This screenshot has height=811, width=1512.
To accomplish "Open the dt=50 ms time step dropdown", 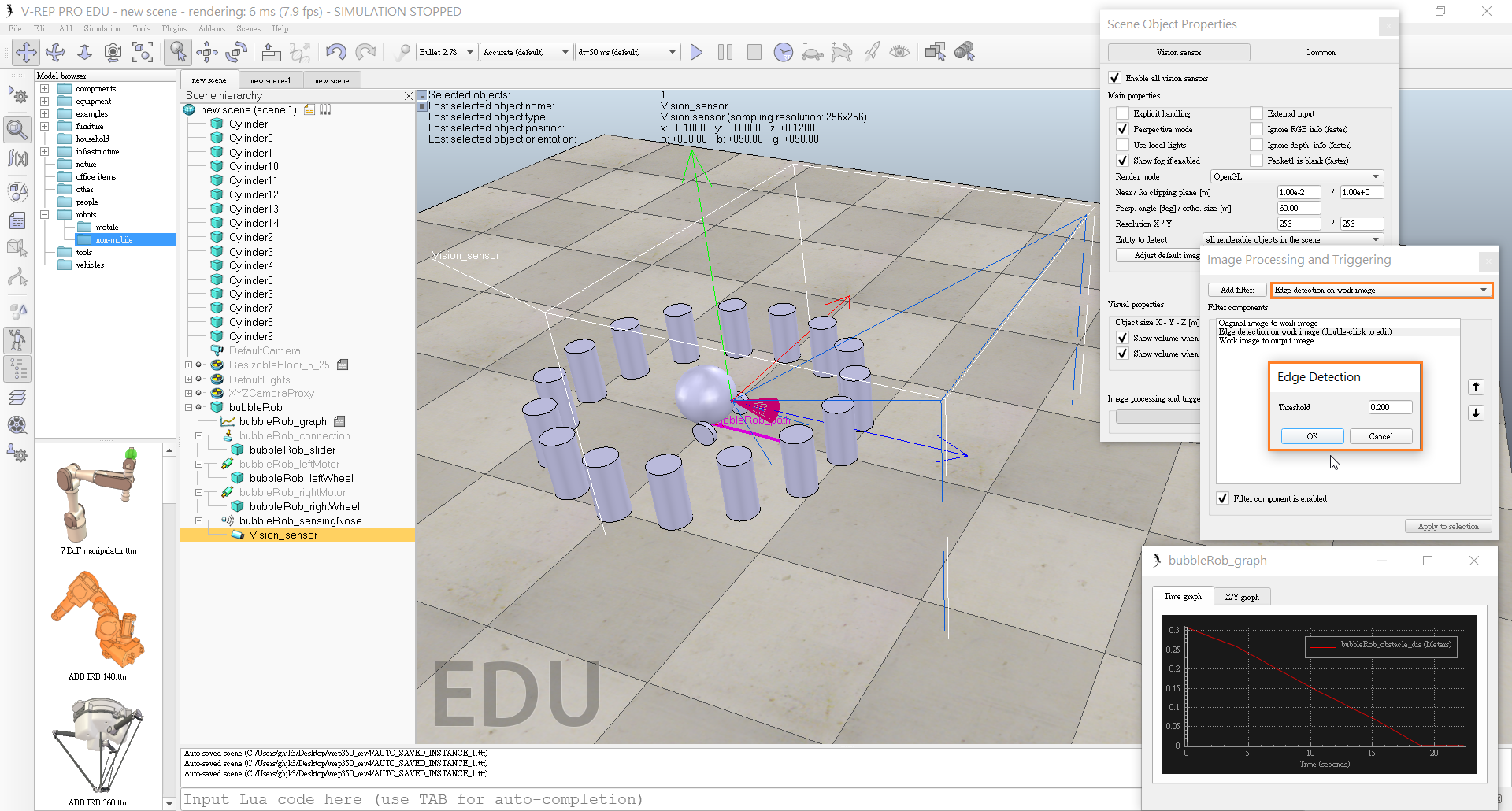I will click(x=627, y=52).
